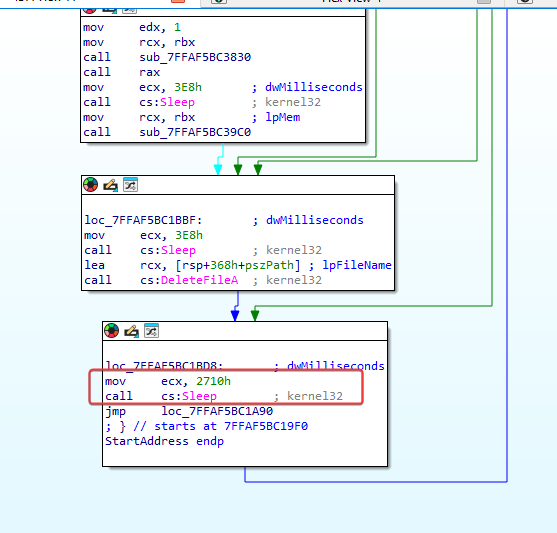Open color palette icon on loc_7FFAF5BC1BD8 block

(x=112, y=331)
